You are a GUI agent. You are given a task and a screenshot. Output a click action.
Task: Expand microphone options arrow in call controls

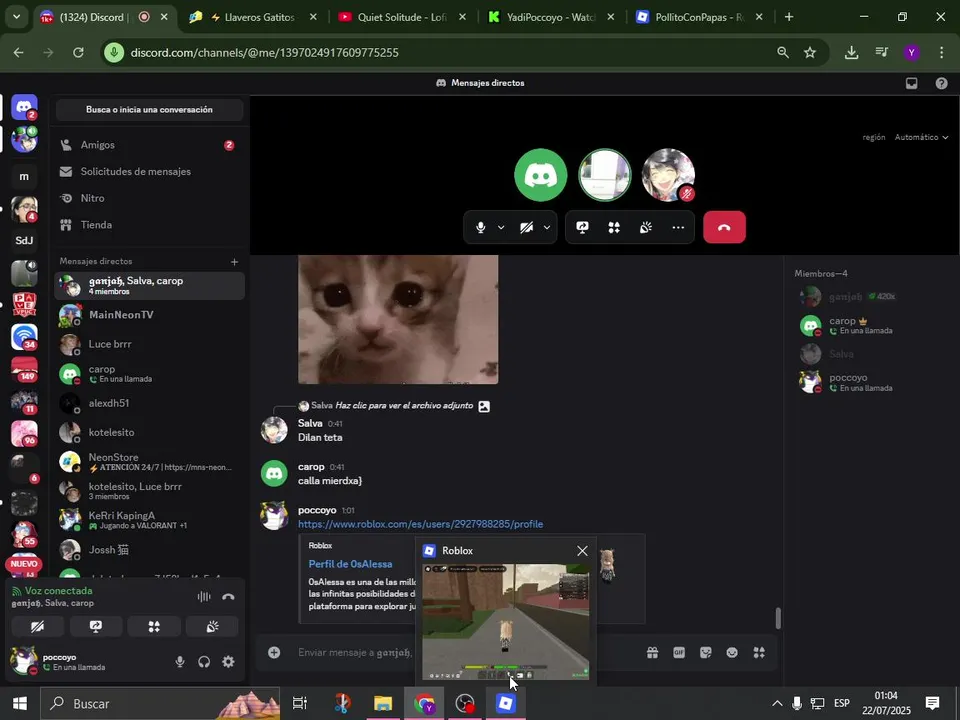point(501,227)
